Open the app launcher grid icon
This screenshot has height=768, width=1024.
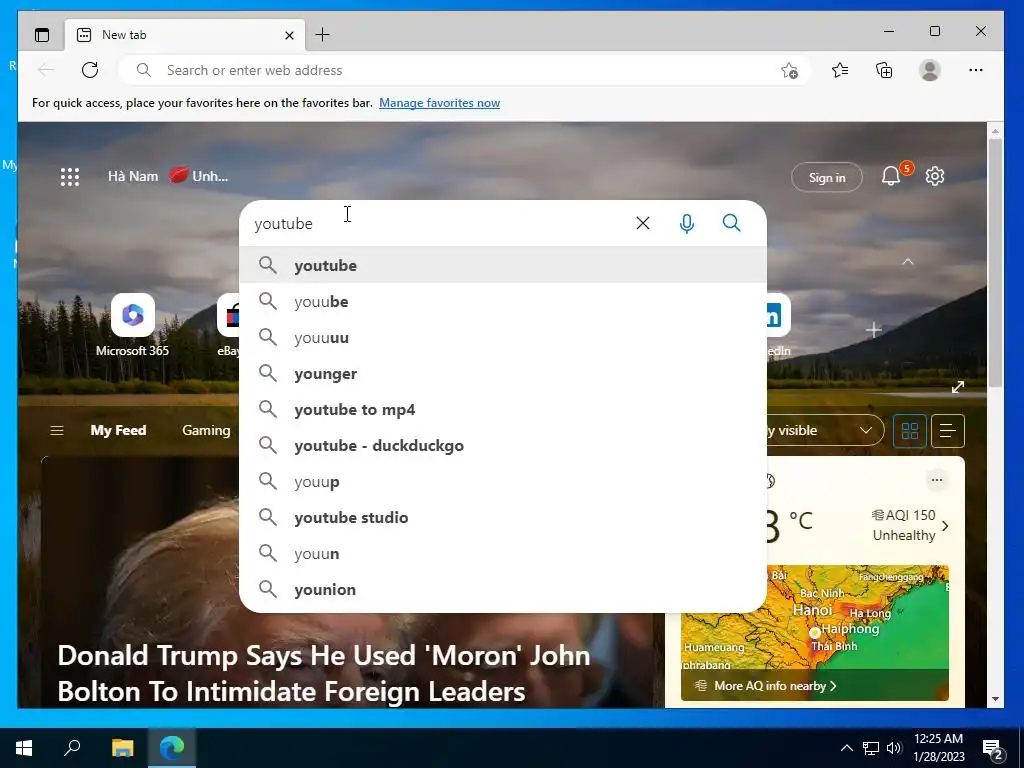tap(70, 176)
